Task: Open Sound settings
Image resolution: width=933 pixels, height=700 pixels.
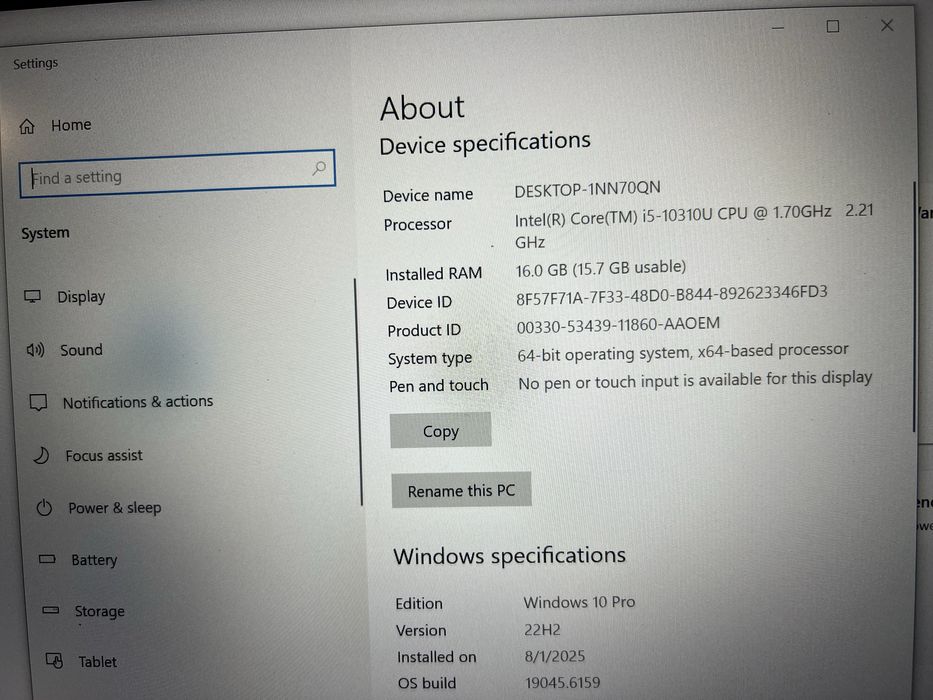Action: point(81,350)
